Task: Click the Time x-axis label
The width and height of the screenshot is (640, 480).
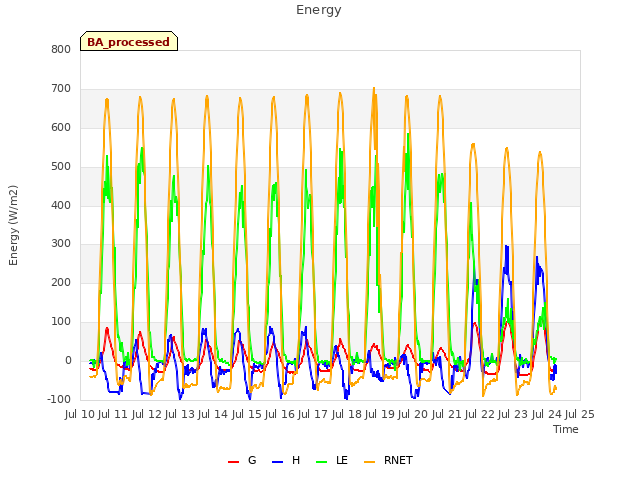Action: click(x=566, y=429)
